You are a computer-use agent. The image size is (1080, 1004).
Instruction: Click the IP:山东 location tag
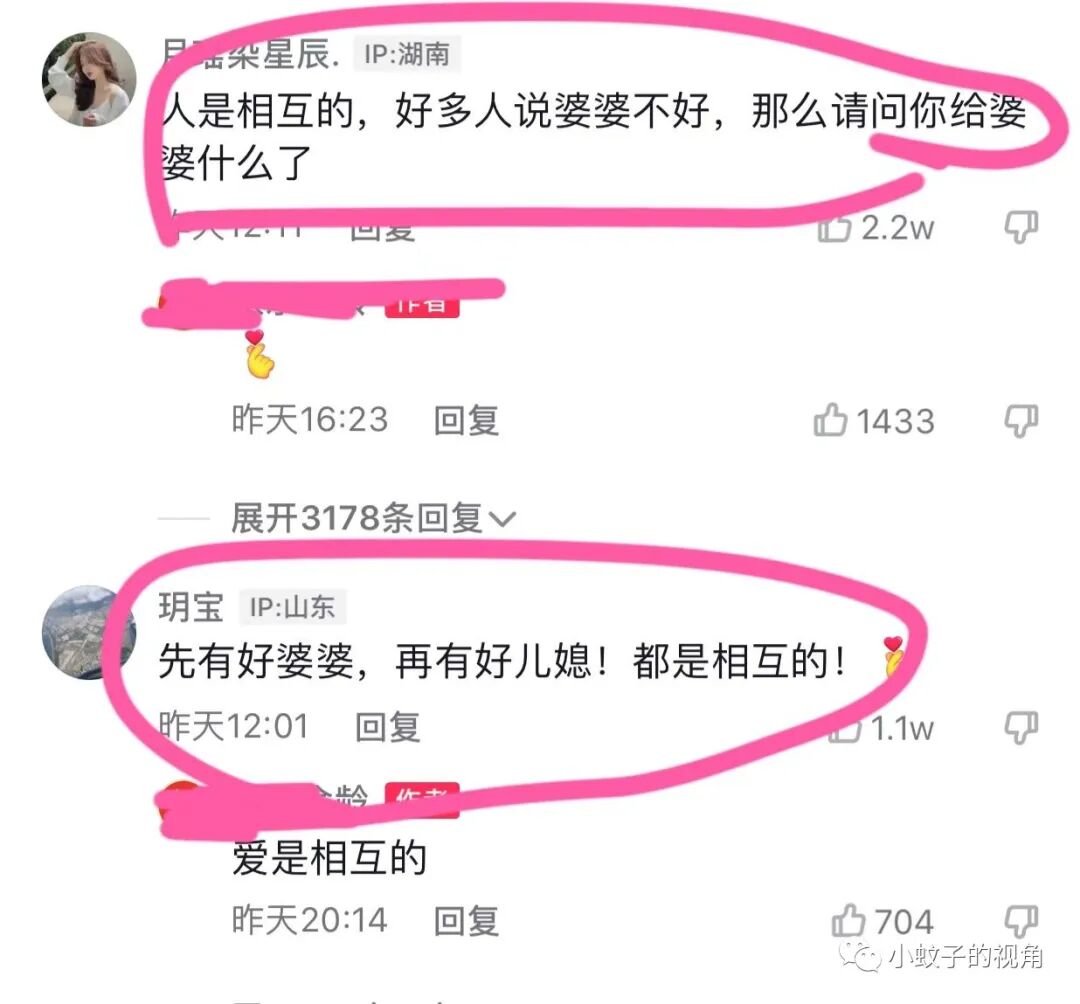[x=293, y=607]
